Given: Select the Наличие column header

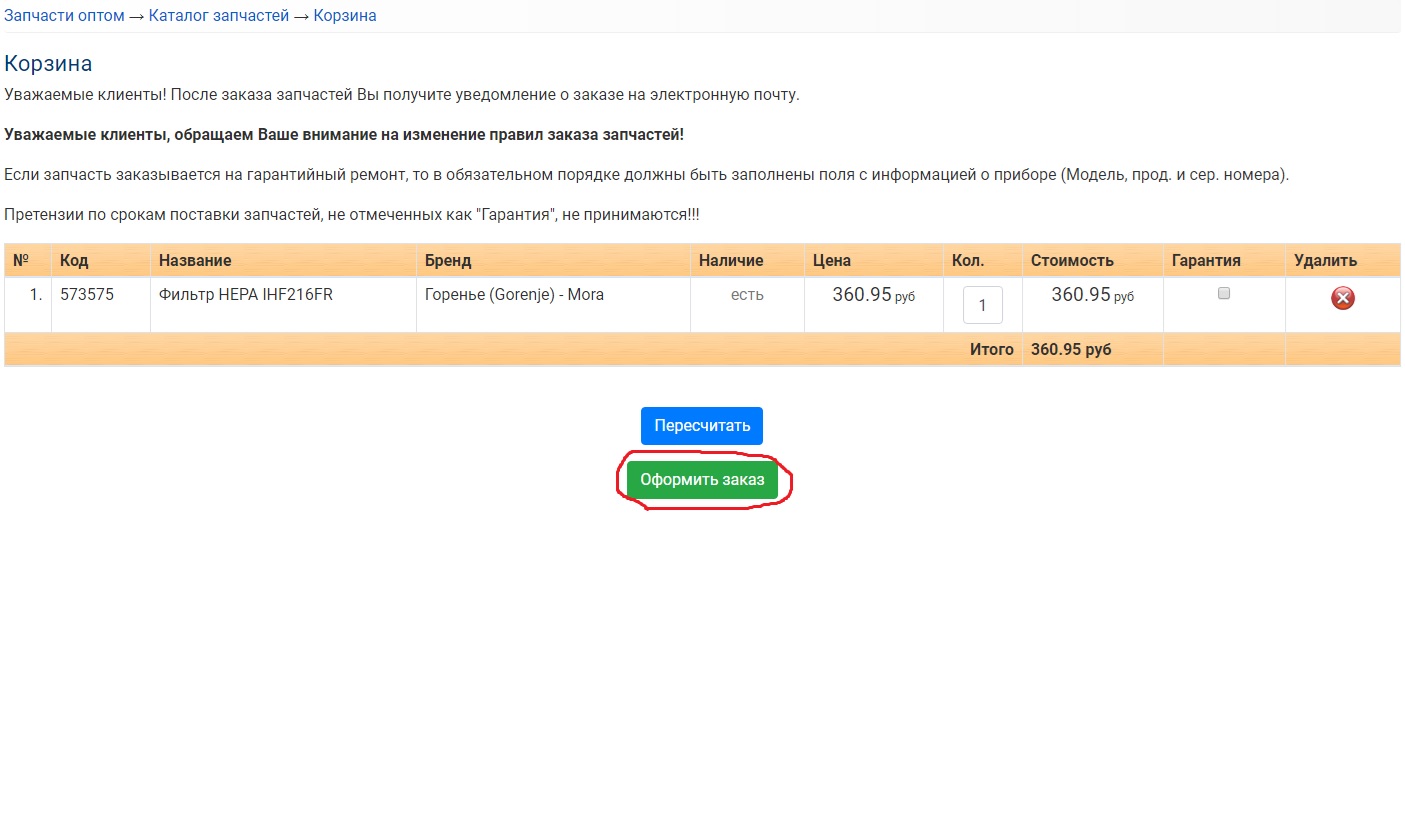Looking at the screenshot, I should pos(731,260).
